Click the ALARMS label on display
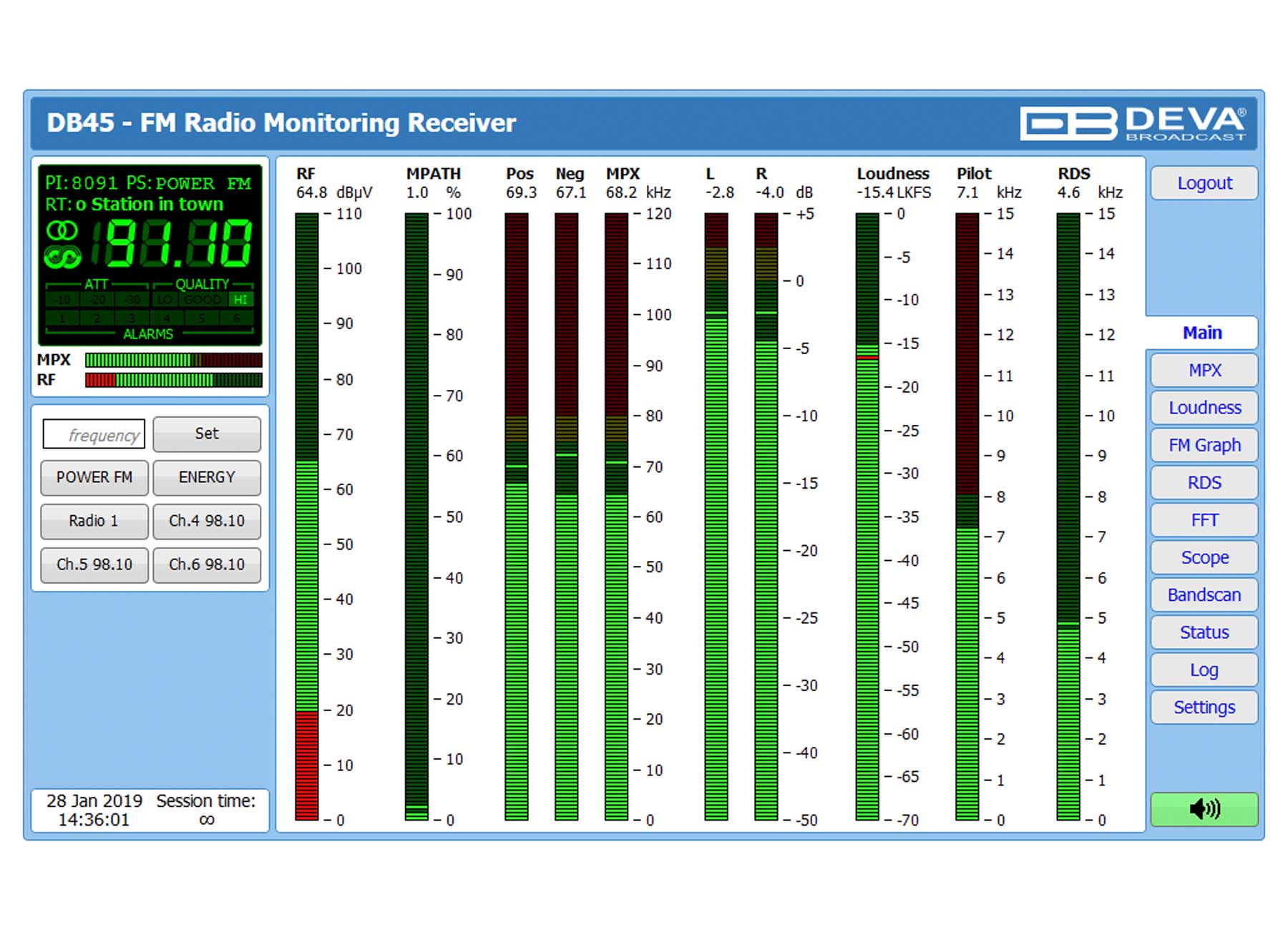Image resolution: width=1288 pixels, height=930 pixels. pyautogui.click(x=148, y=335)
